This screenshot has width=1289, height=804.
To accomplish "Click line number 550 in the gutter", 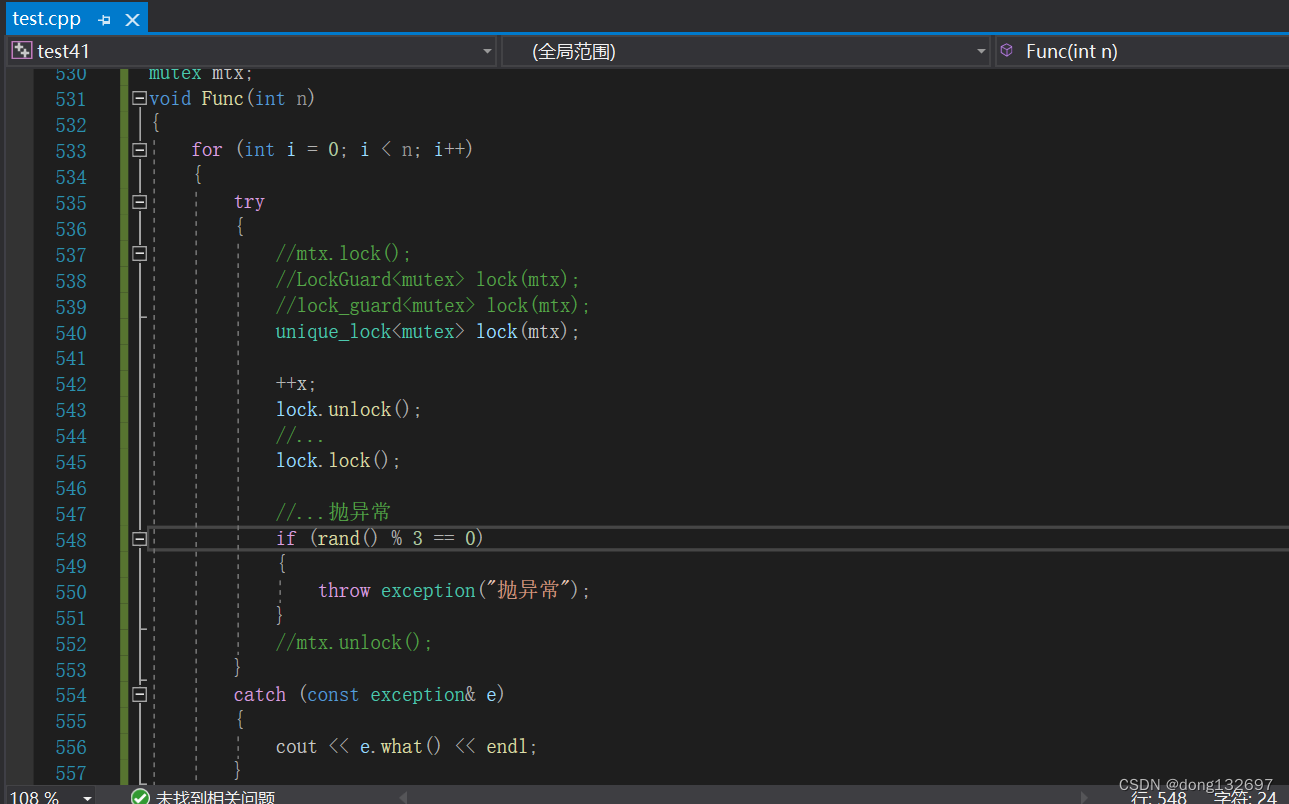I will pos(71,591).
